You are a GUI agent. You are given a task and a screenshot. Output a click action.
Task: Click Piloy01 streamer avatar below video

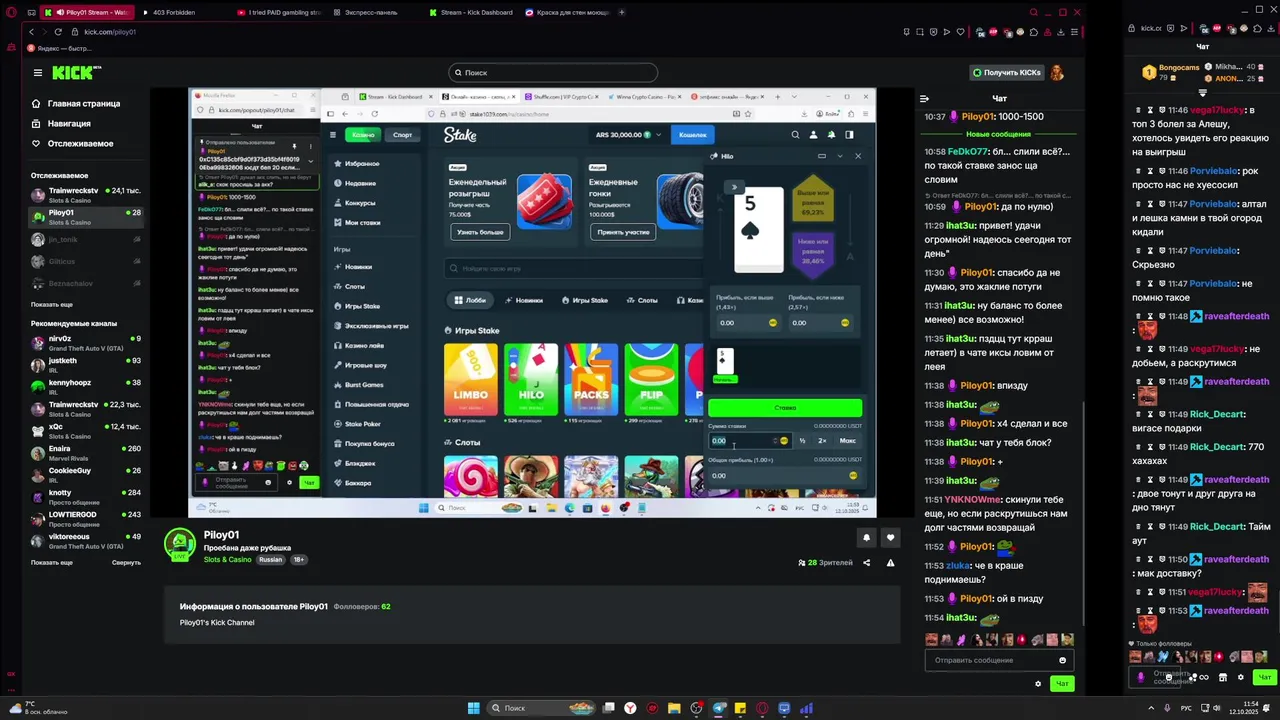[180, 545]
